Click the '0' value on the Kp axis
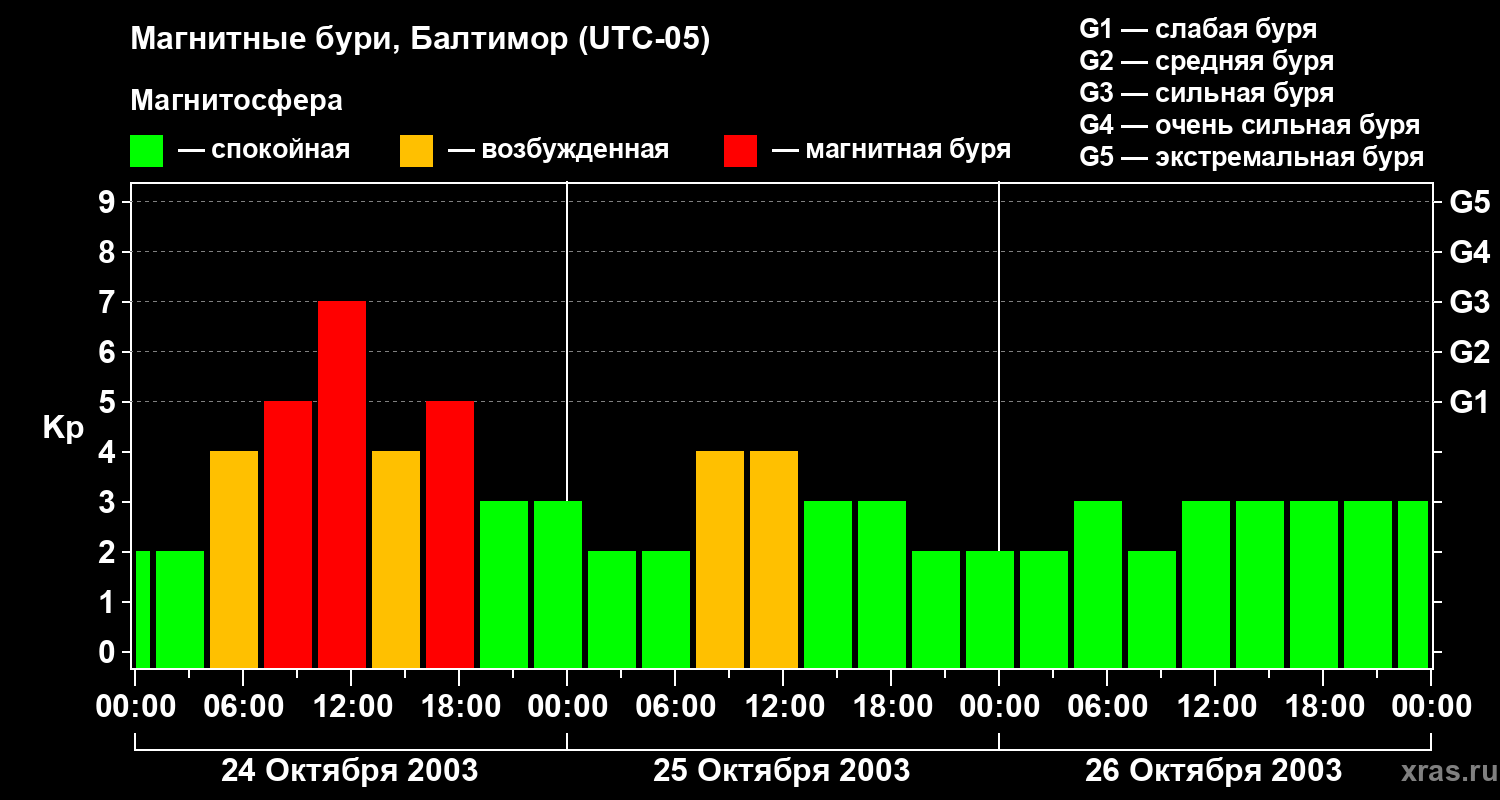The height and width of the screenshot is (800, 1500). tap(109, 652)
